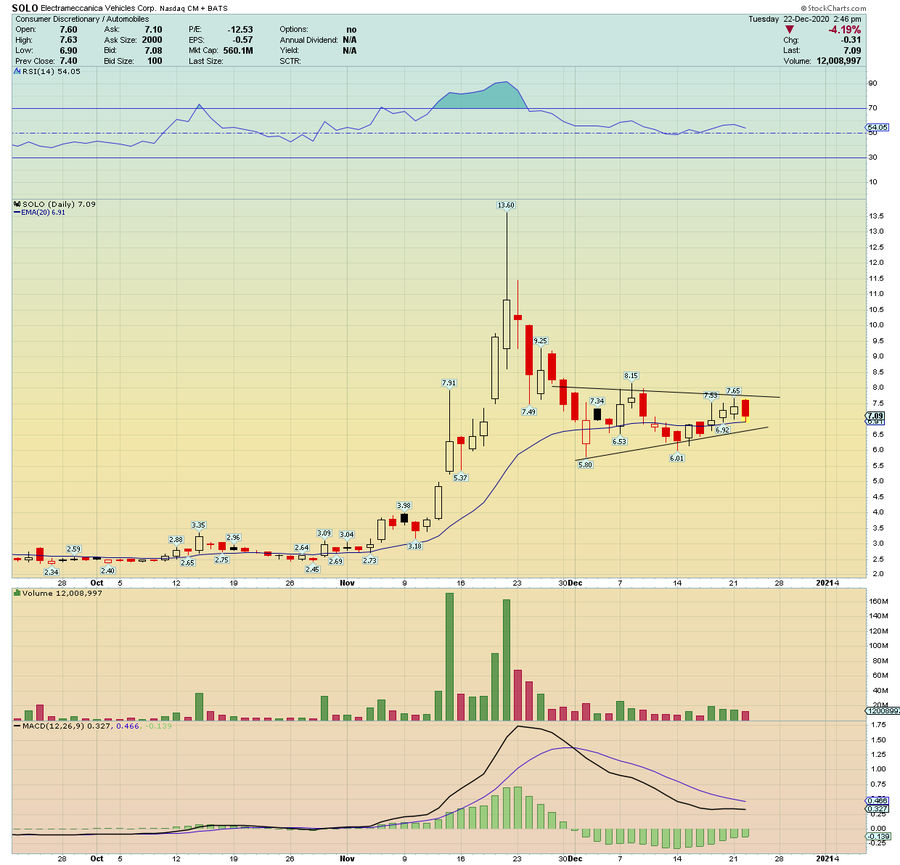
Task: Click the 7.34 price label
Action: coord(597,401)
